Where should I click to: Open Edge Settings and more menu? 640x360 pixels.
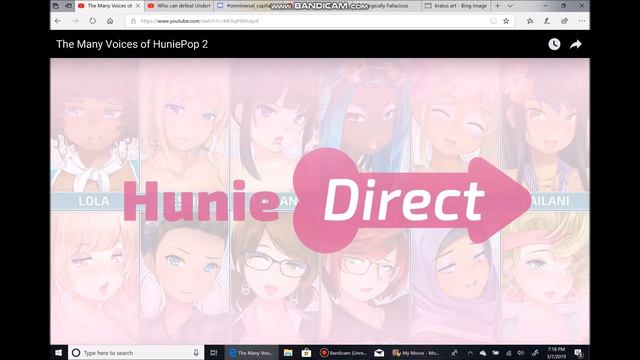tap(582, 21)
